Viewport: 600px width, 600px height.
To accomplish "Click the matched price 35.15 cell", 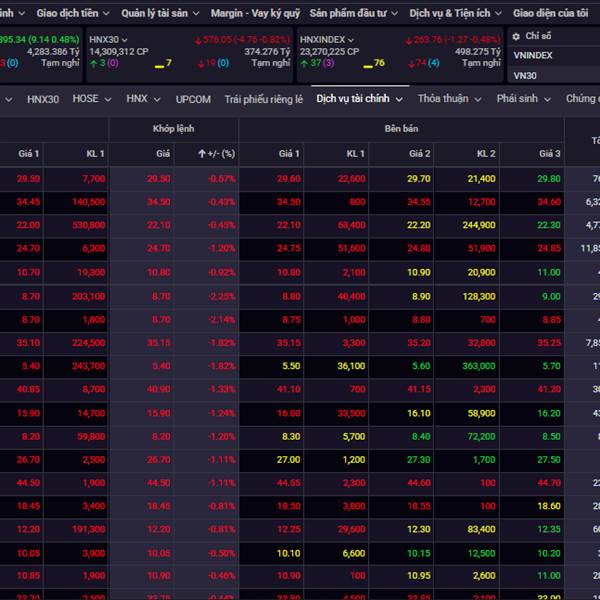I will pos(158,343).
